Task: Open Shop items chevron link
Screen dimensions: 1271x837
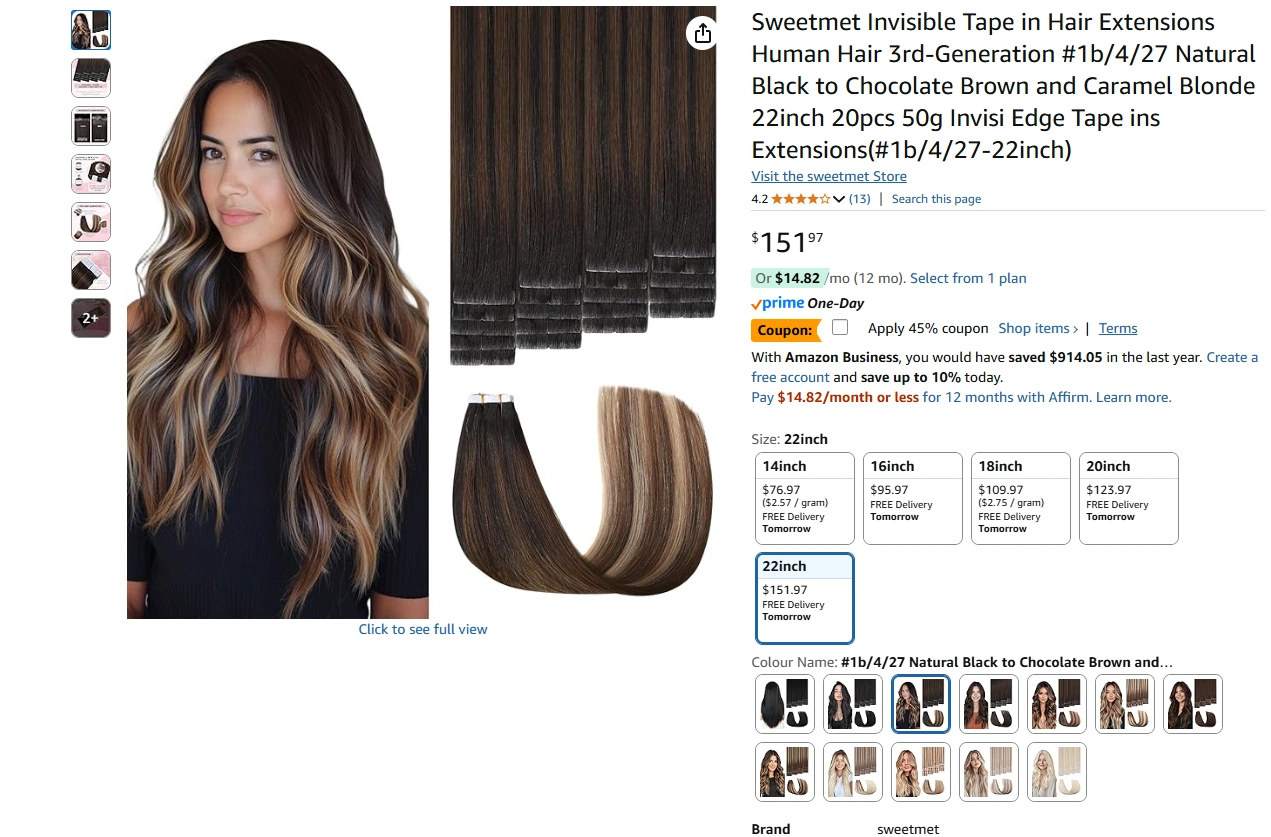Action: click(x=1038, y=328)
